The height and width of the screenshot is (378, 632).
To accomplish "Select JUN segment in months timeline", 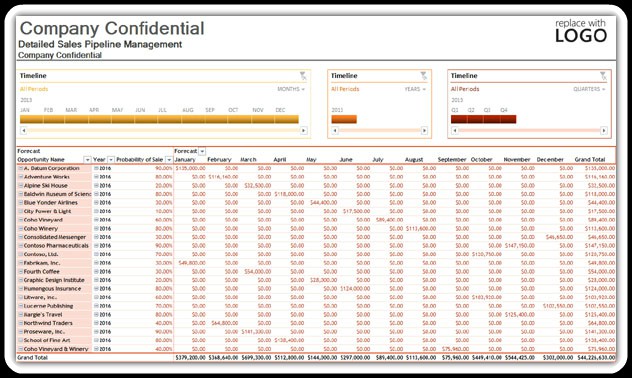I will pos(146,119).
